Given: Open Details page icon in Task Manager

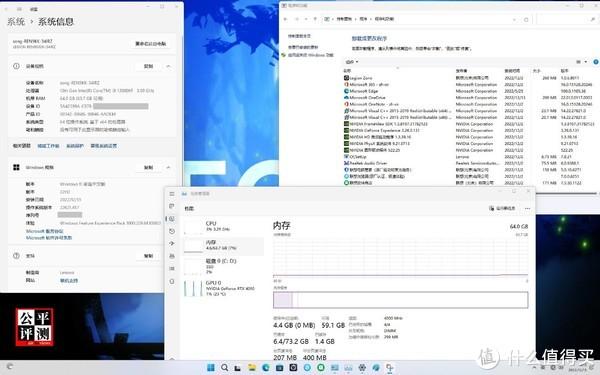Looking at the screenshot, I should [x=172, y=269].
